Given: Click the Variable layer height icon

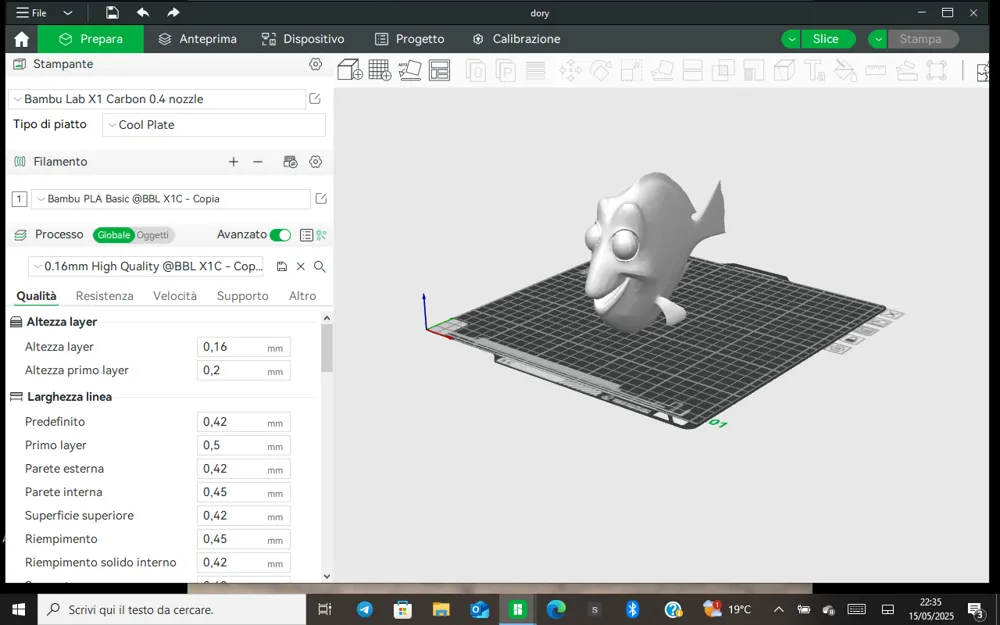Looking at the screenshot, I should click(x=536, y=70).
